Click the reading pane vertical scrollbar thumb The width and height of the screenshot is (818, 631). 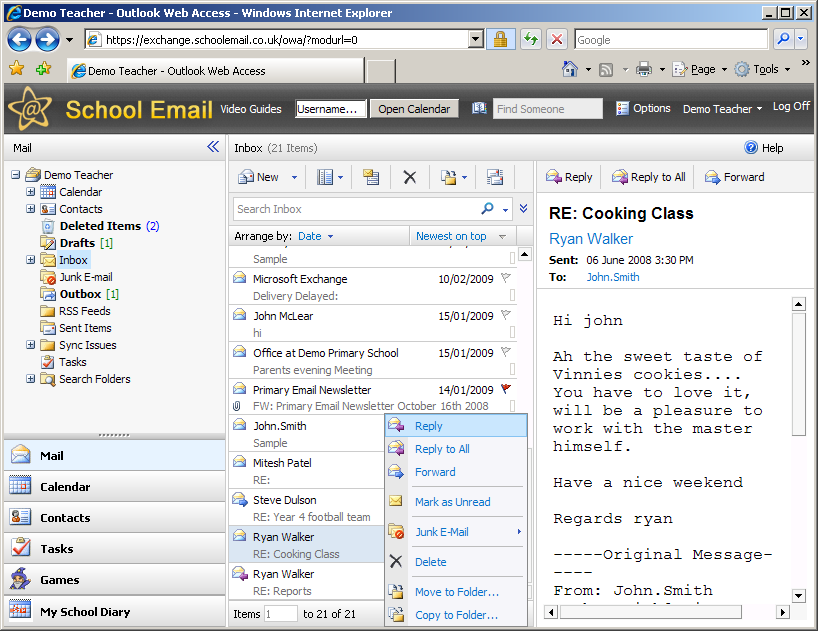tap(799, 373)
